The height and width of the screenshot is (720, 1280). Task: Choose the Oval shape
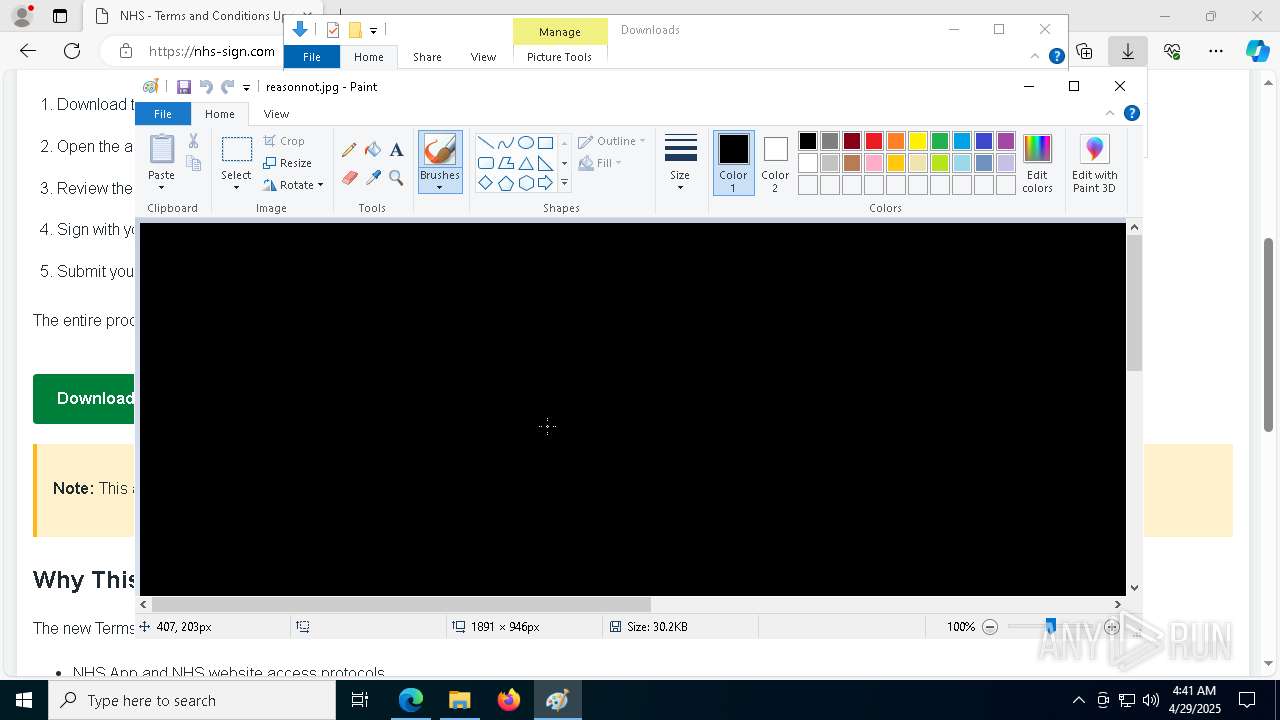pos(525,142)
